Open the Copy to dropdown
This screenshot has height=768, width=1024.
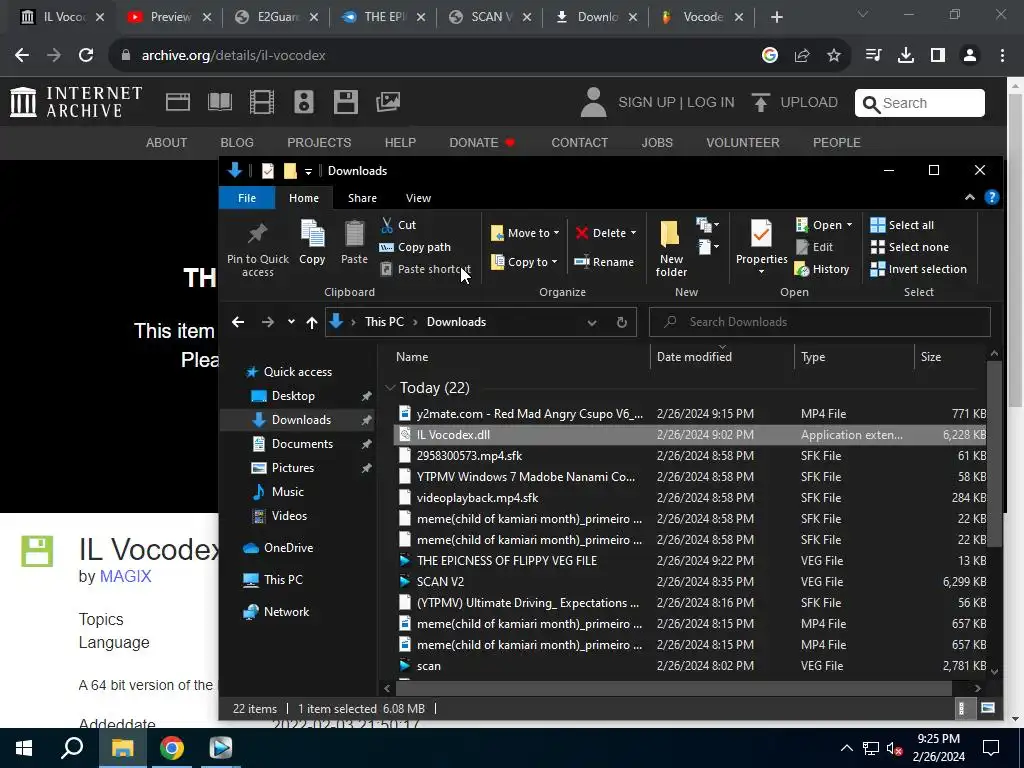(524, 262)
